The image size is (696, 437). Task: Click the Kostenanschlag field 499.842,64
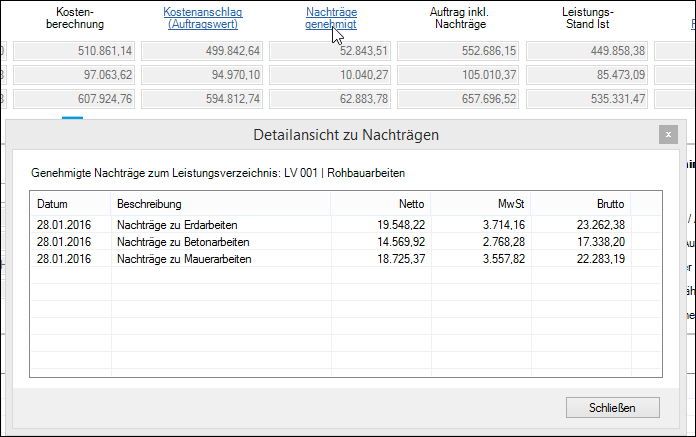[x=202, y=51]
